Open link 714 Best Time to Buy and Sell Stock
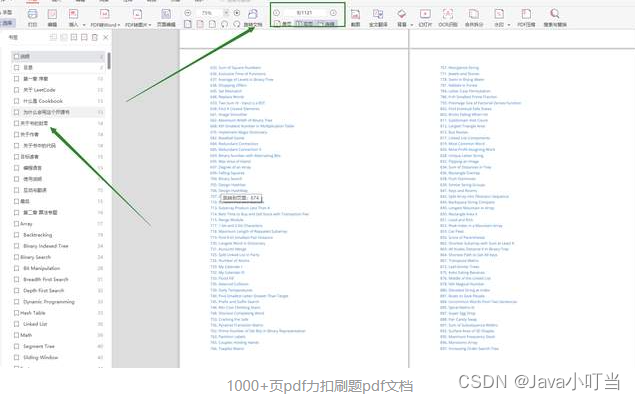Viewport: 635px width, 400px height. [260, 214]
